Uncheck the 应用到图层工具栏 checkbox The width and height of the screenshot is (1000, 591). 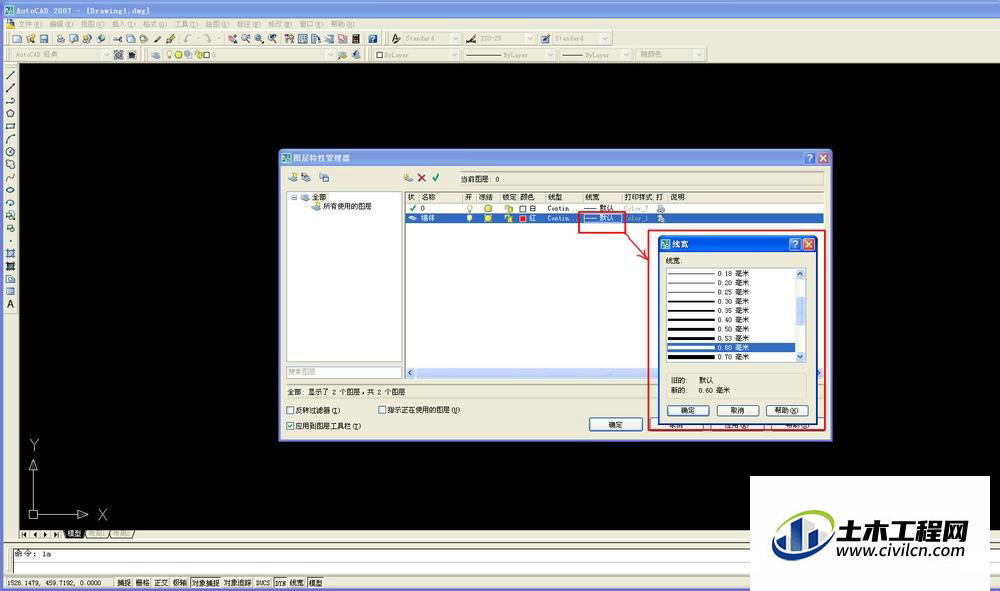click(x=290, y=425)
